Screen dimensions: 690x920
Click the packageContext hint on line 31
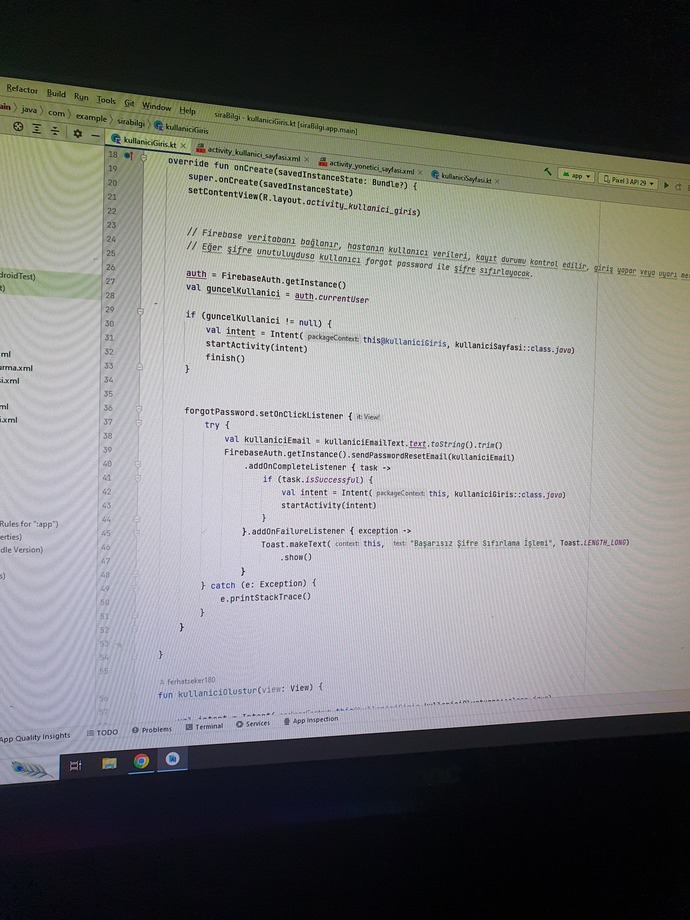332,337
